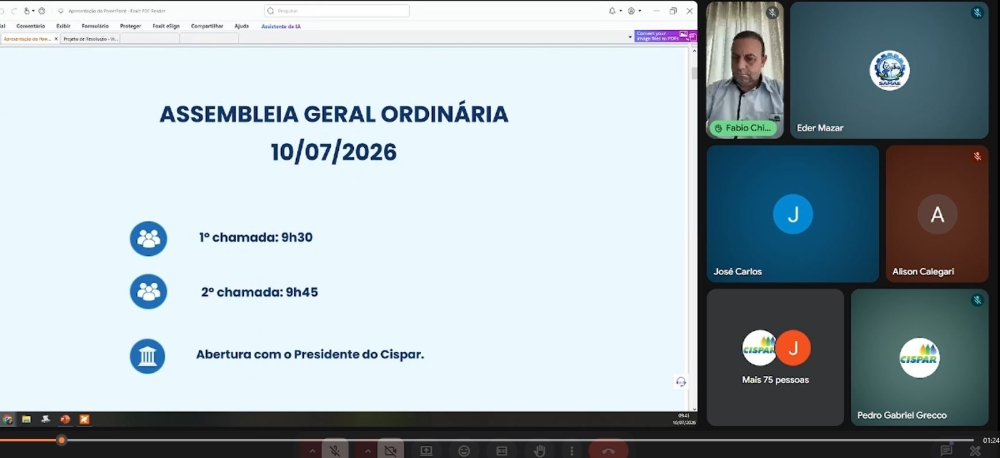The image size is (1000, 458).
Task: Click the video progress slider handle
Action: coord(61,440)
